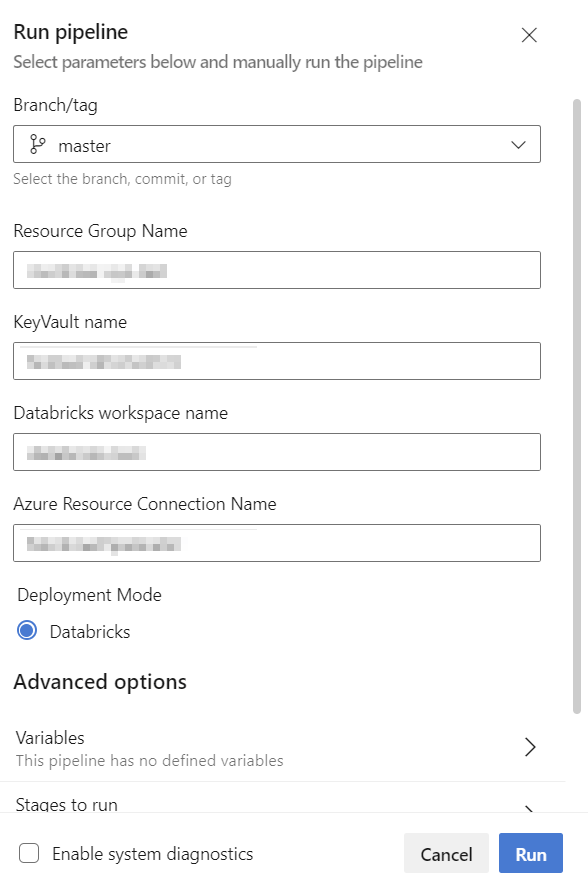
Task: Select the Databricks deployment mode radio
Action: (27, 630)
